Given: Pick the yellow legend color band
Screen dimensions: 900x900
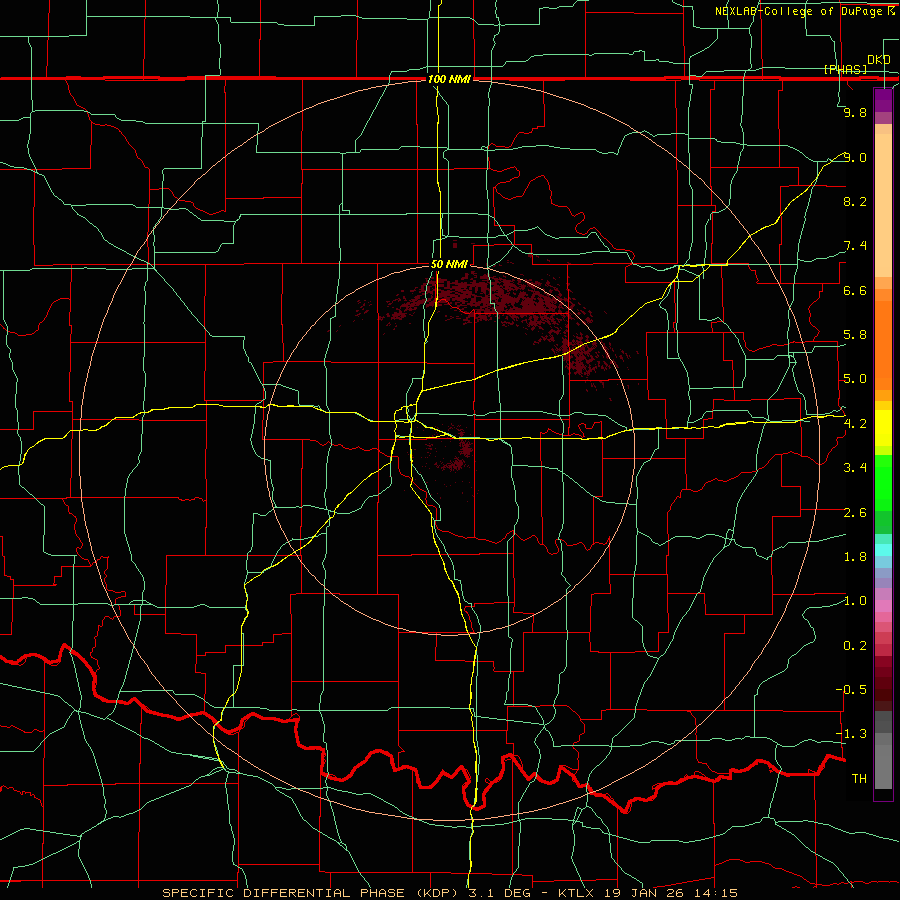Looking at the screenshot, I should (883, 428).
